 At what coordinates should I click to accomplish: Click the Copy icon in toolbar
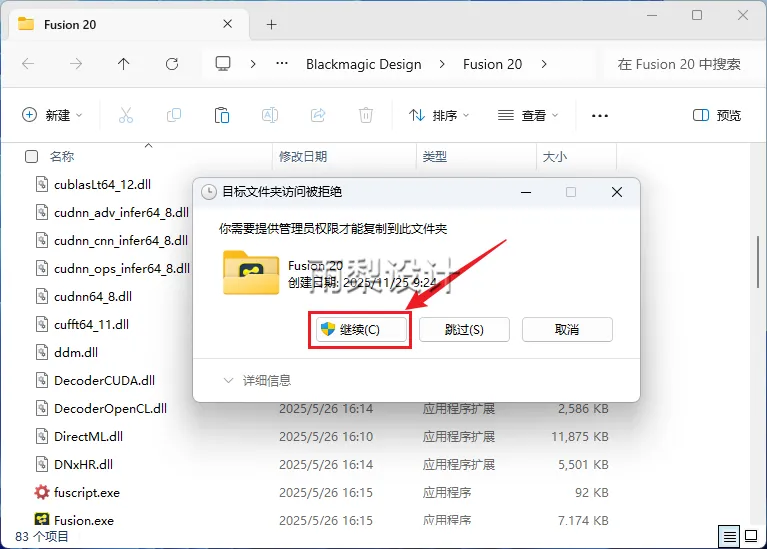[174, 115]
